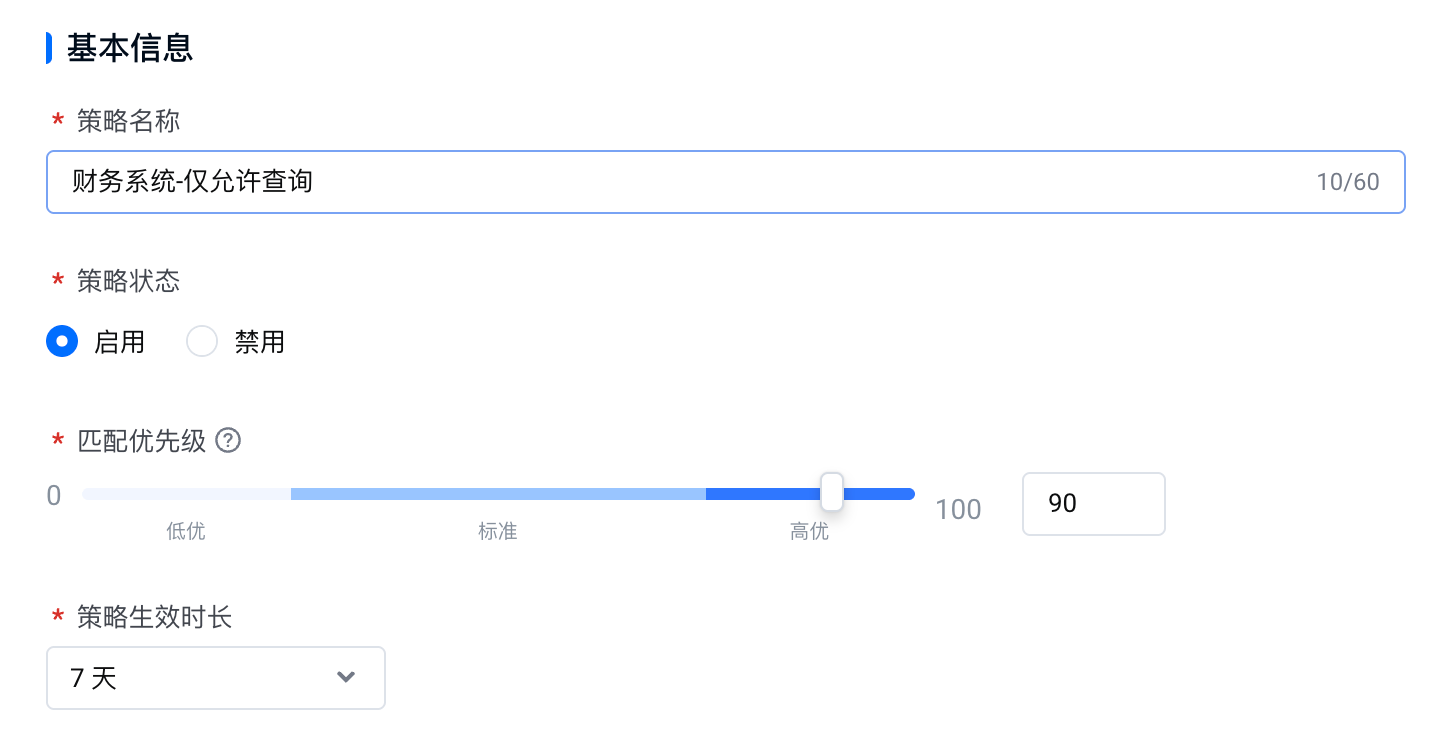
Task: Click the 策略生效时长 field label
Action: pos(155,617)
